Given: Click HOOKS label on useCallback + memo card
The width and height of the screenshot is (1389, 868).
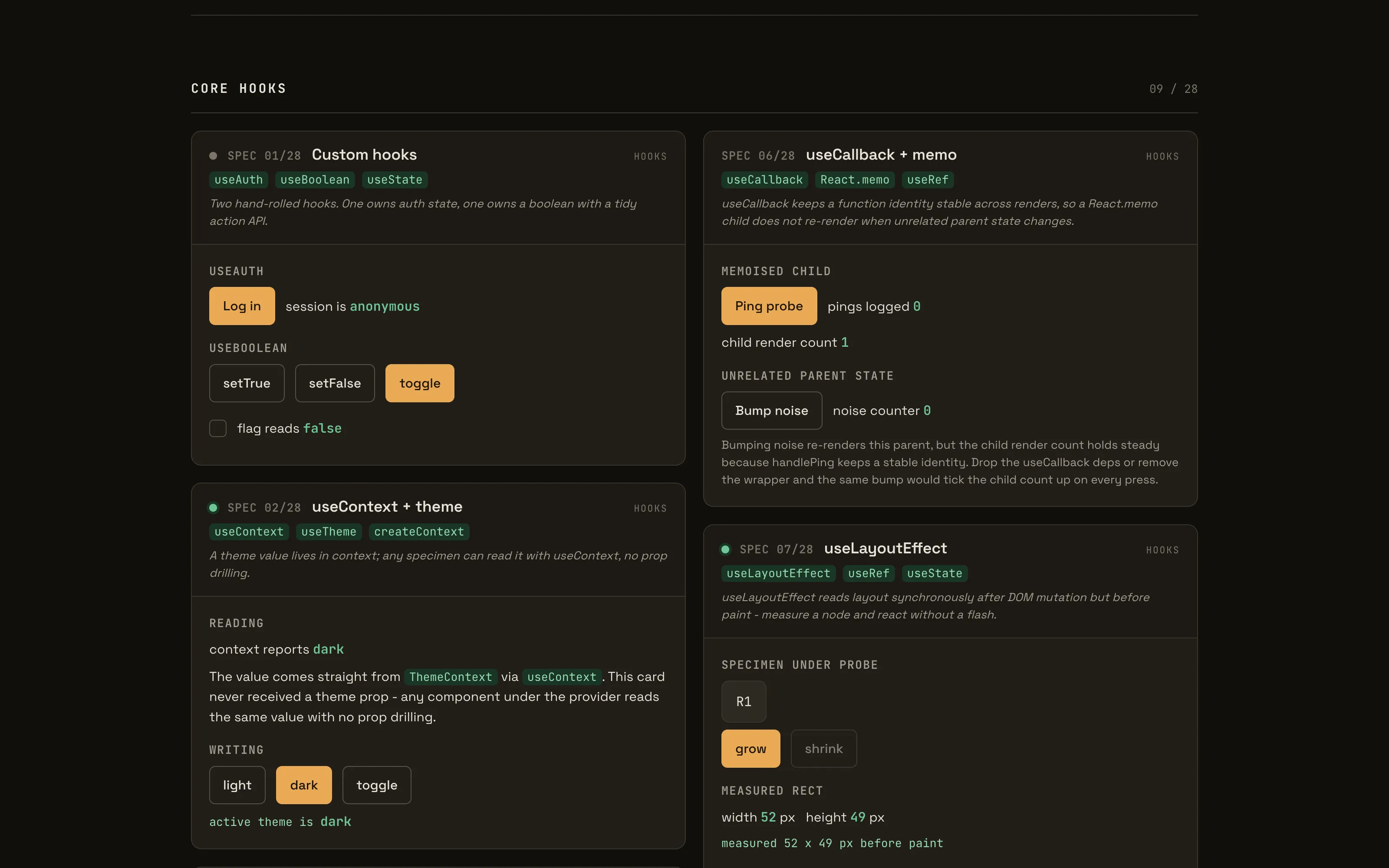Looking at the screenshot, I should [x=1162, y=156].
